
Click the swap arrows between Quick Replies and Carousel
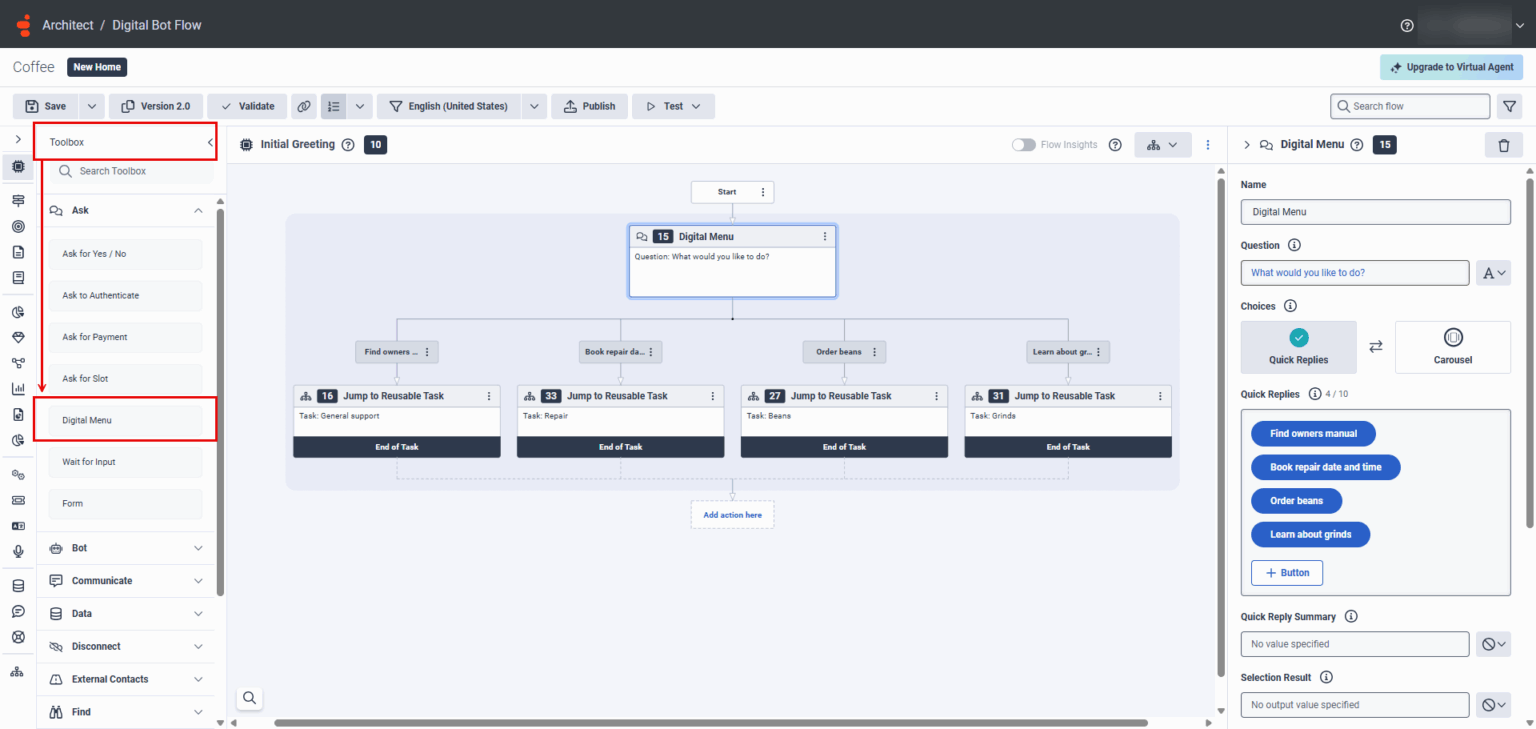pyautogui.click(x=1375, y=347)
